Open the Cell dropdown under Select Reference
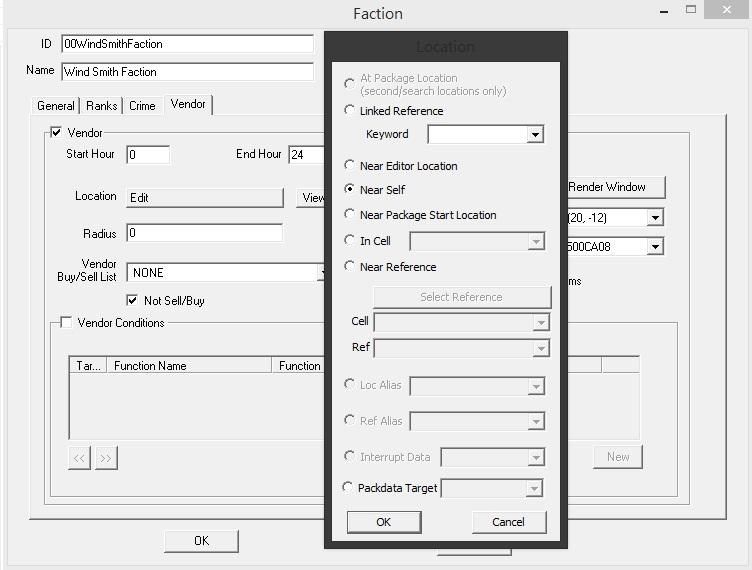The image size is (752, 570). point(541,323)
